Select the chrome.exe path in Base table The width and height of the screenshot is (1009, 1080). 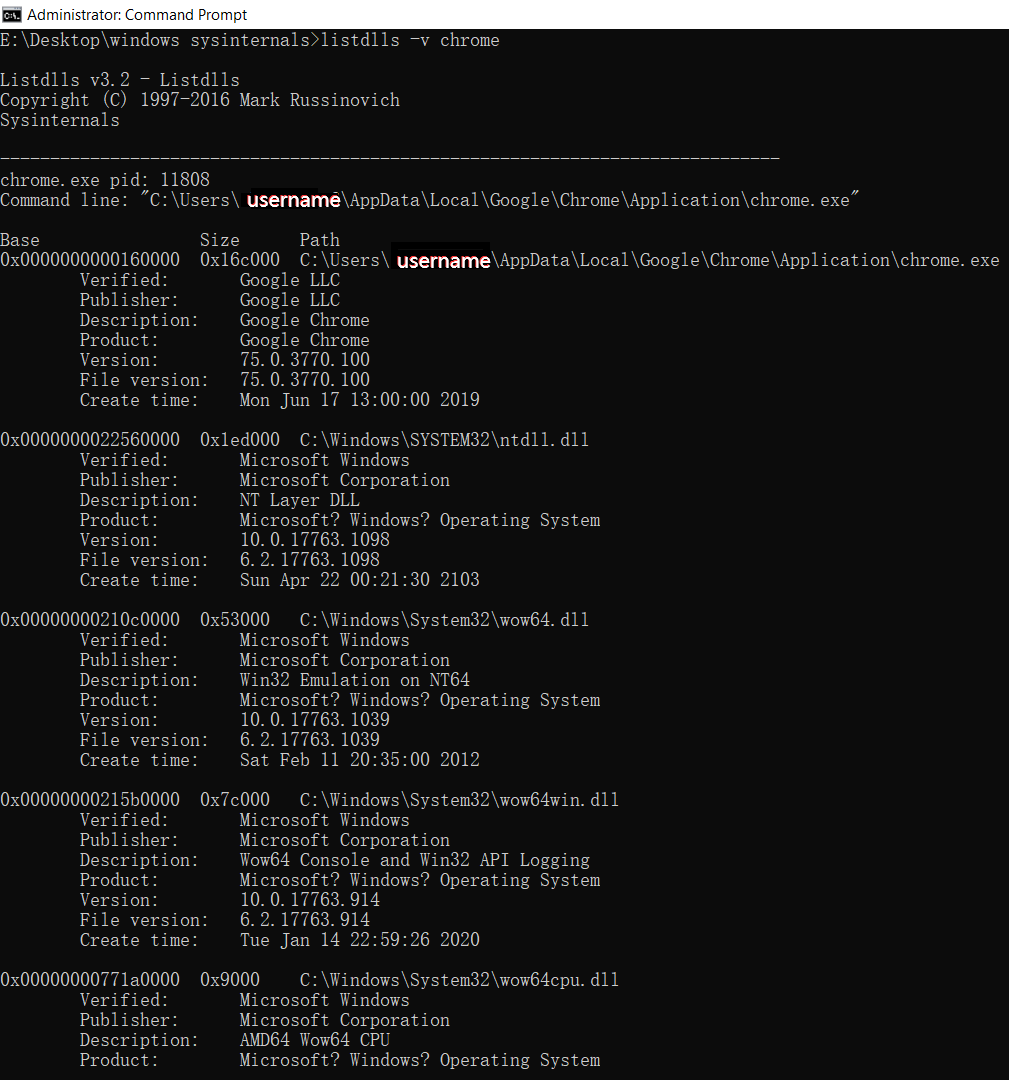[x=650, y=260]
